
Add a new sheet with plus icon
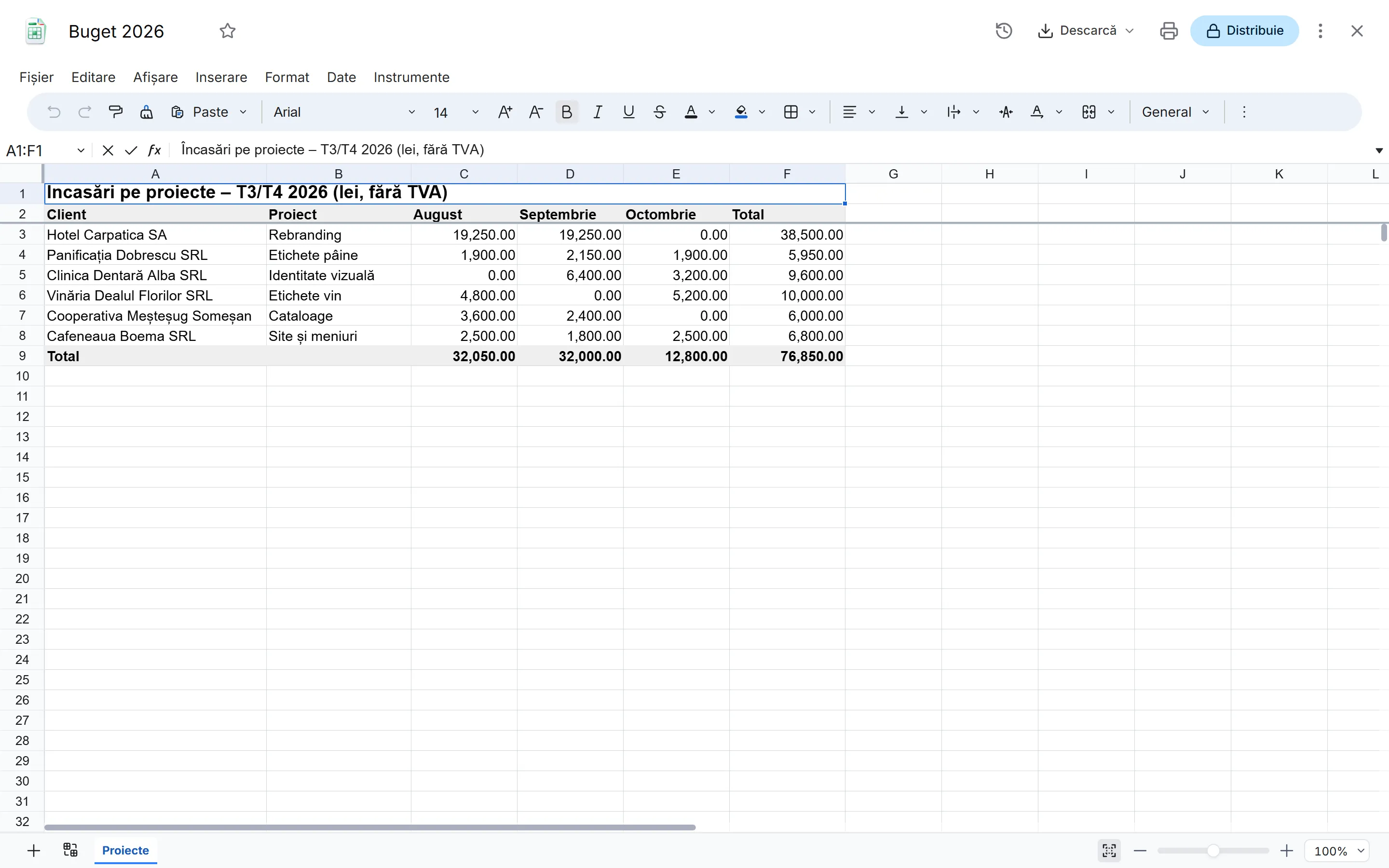34,850
